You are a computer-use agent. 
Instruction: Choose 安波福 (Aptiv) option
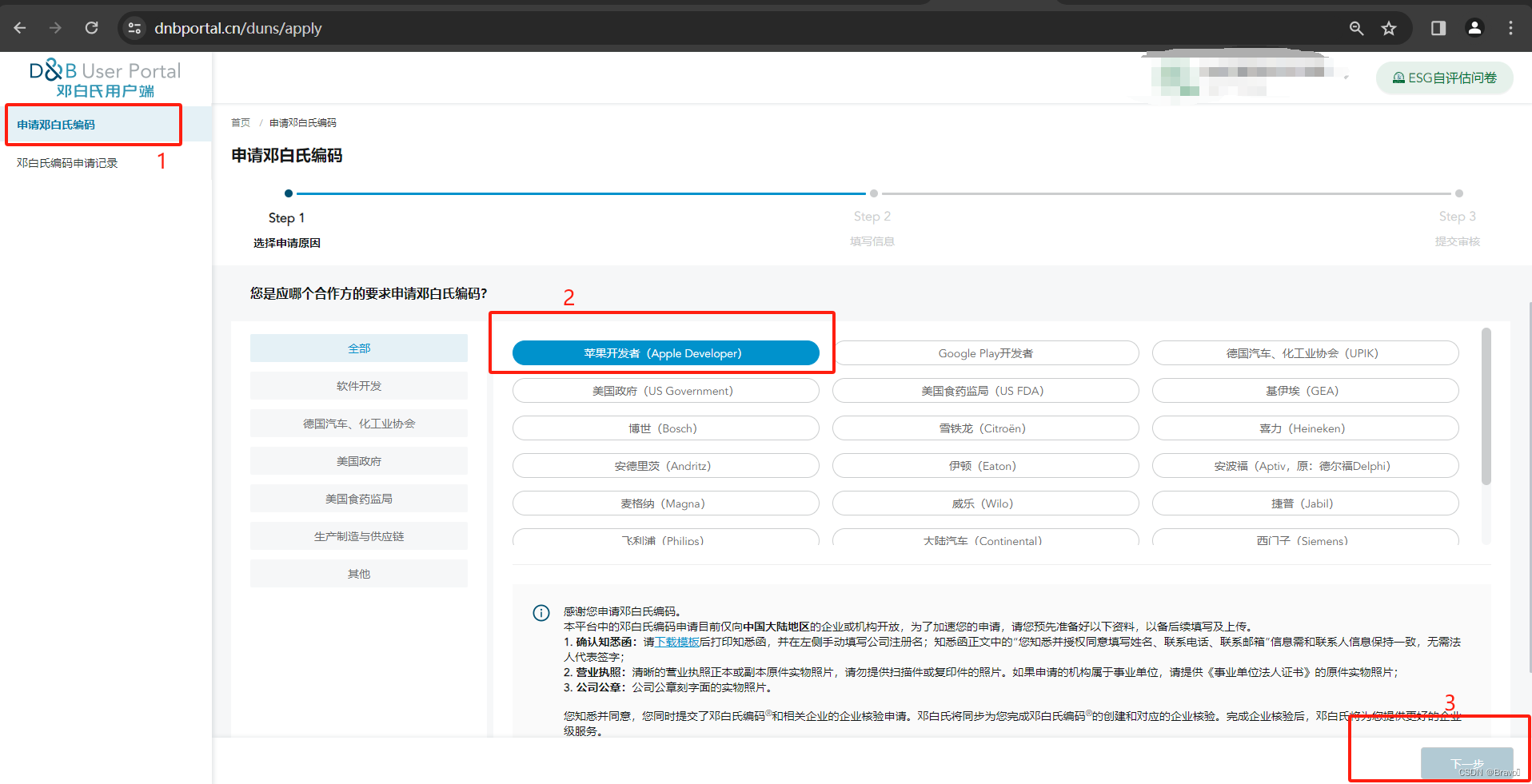pyautogui.click(x=1306, y=466)
